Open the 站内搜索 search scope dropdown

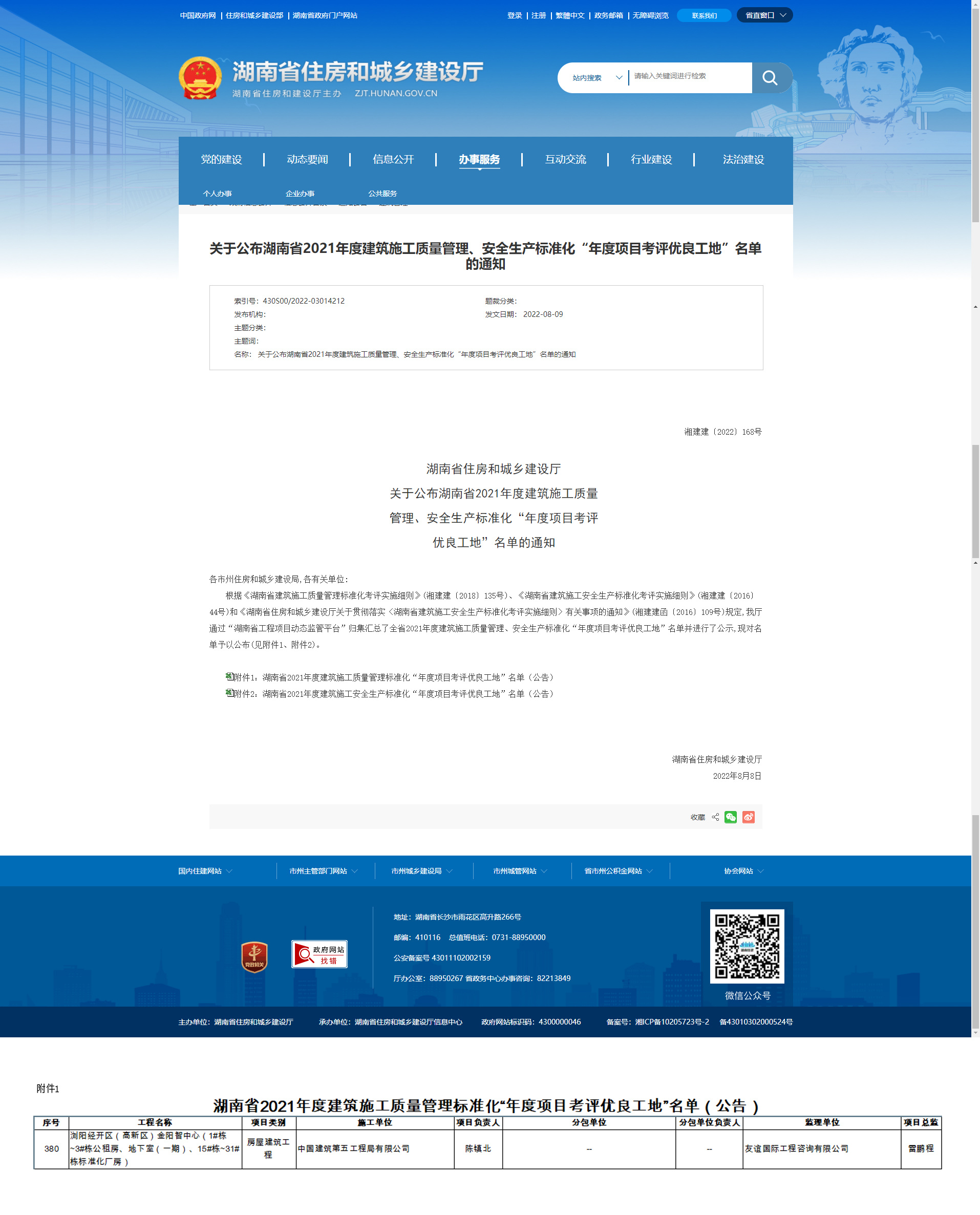tap(596, 78)
